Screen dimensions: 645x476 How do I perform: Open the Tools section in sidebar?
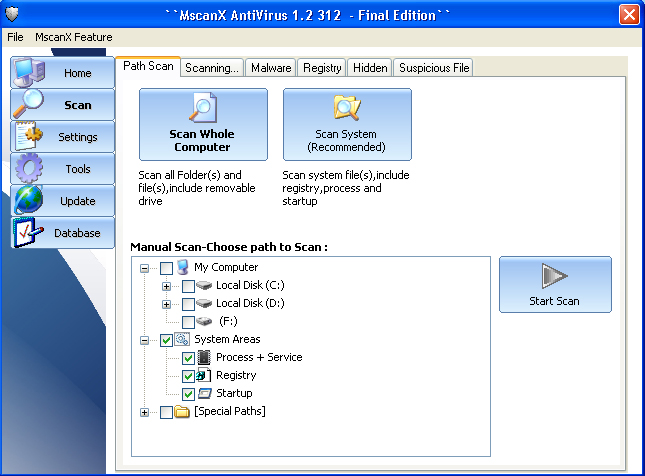pyautogui.click(x=63, y=169)
